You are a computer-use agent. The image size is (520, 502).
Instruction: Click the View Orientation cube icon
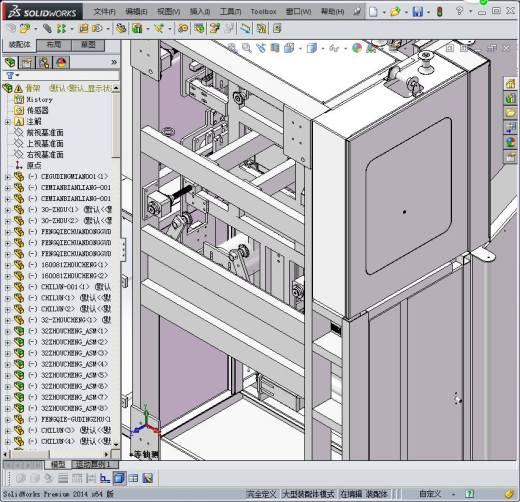(289, 48)
